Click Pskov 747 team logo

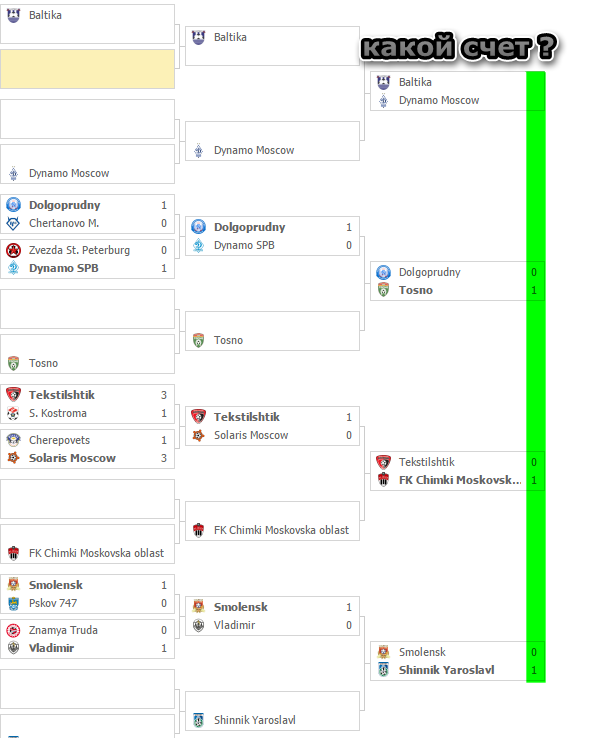[14, 603]
